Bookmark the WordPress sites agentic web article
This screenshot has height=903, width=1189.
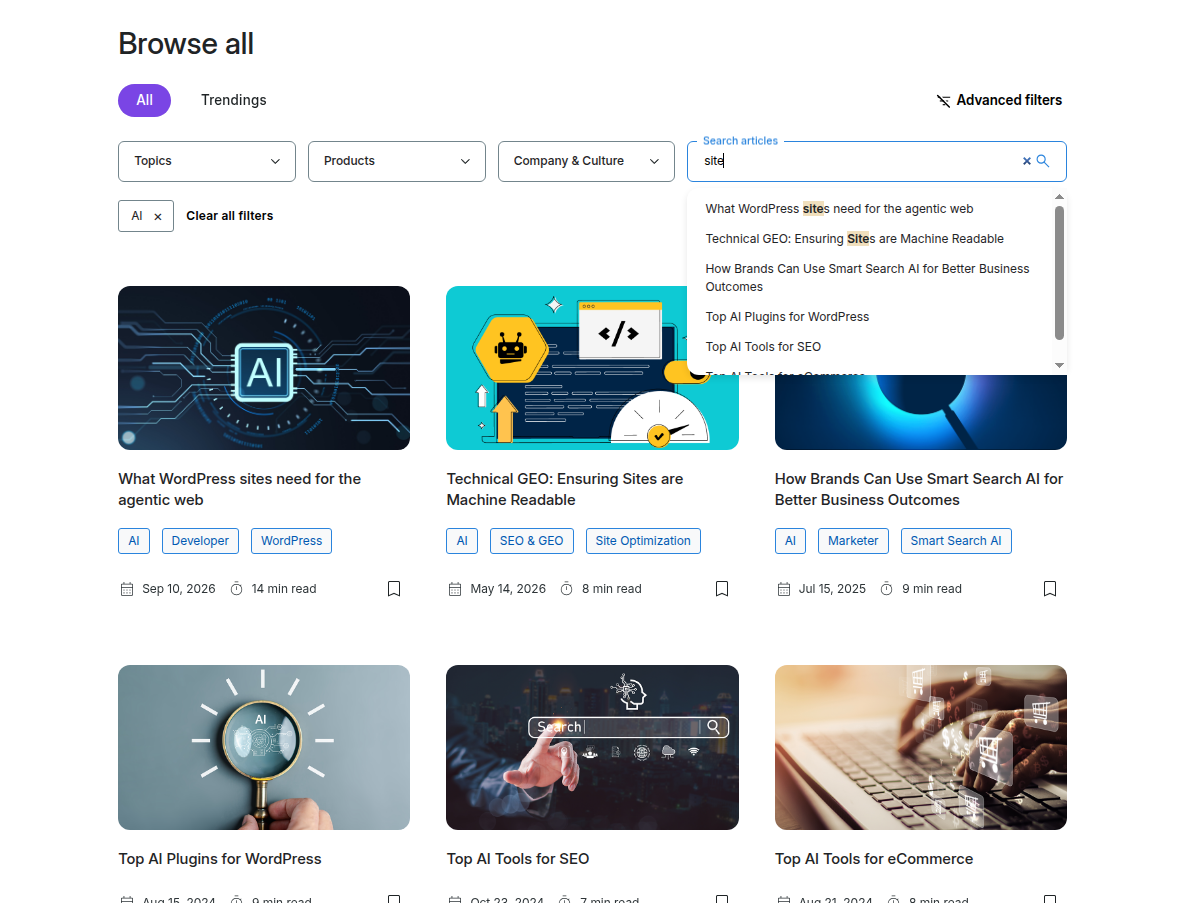394,589
